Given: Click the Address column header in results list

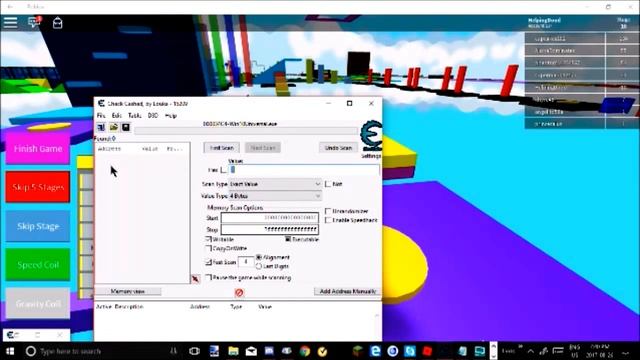Looking at the screenshot, I should click(x=109, y=149).
